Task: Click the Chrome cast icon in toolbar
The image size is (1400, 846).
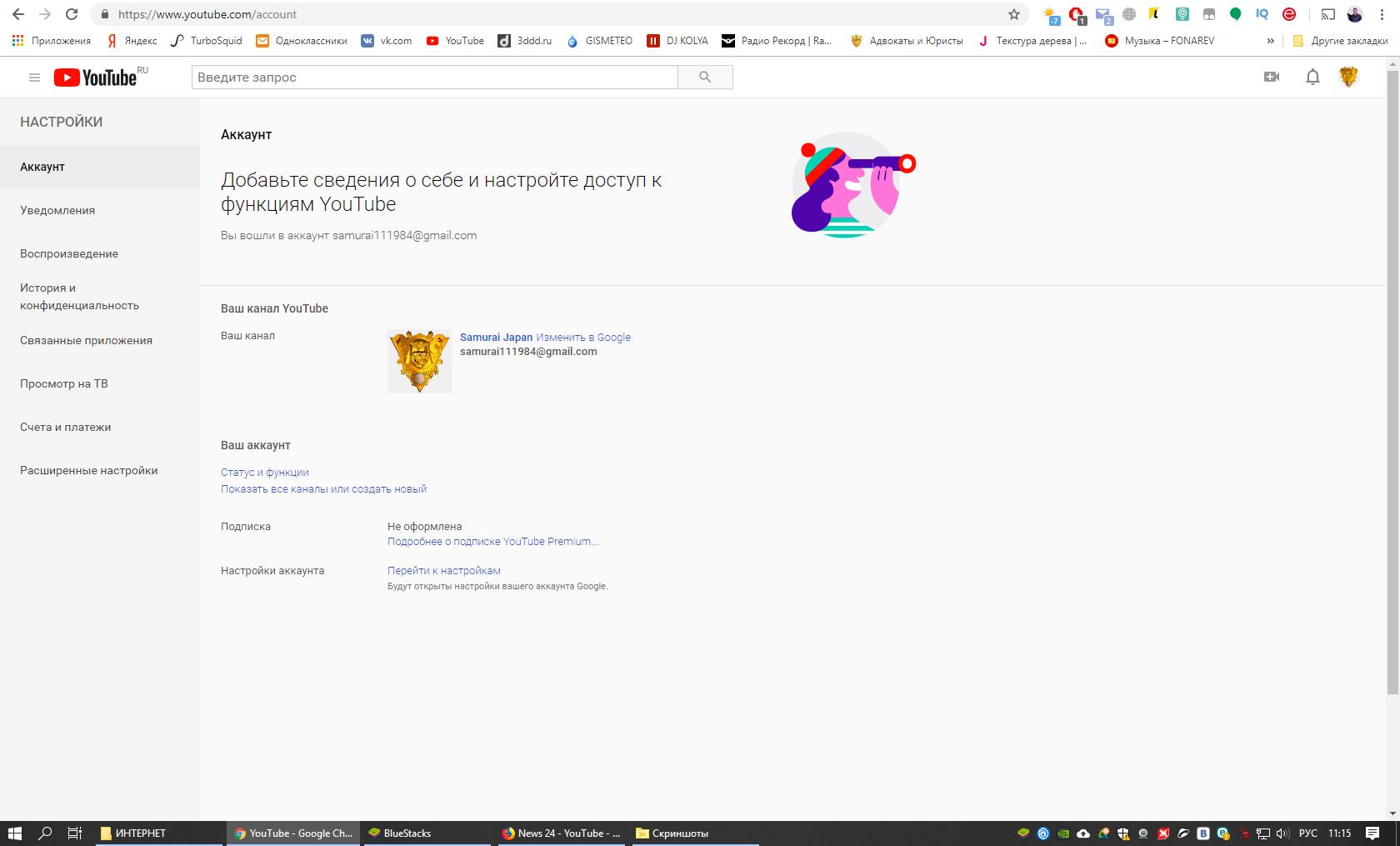Action: (1327, 14)
